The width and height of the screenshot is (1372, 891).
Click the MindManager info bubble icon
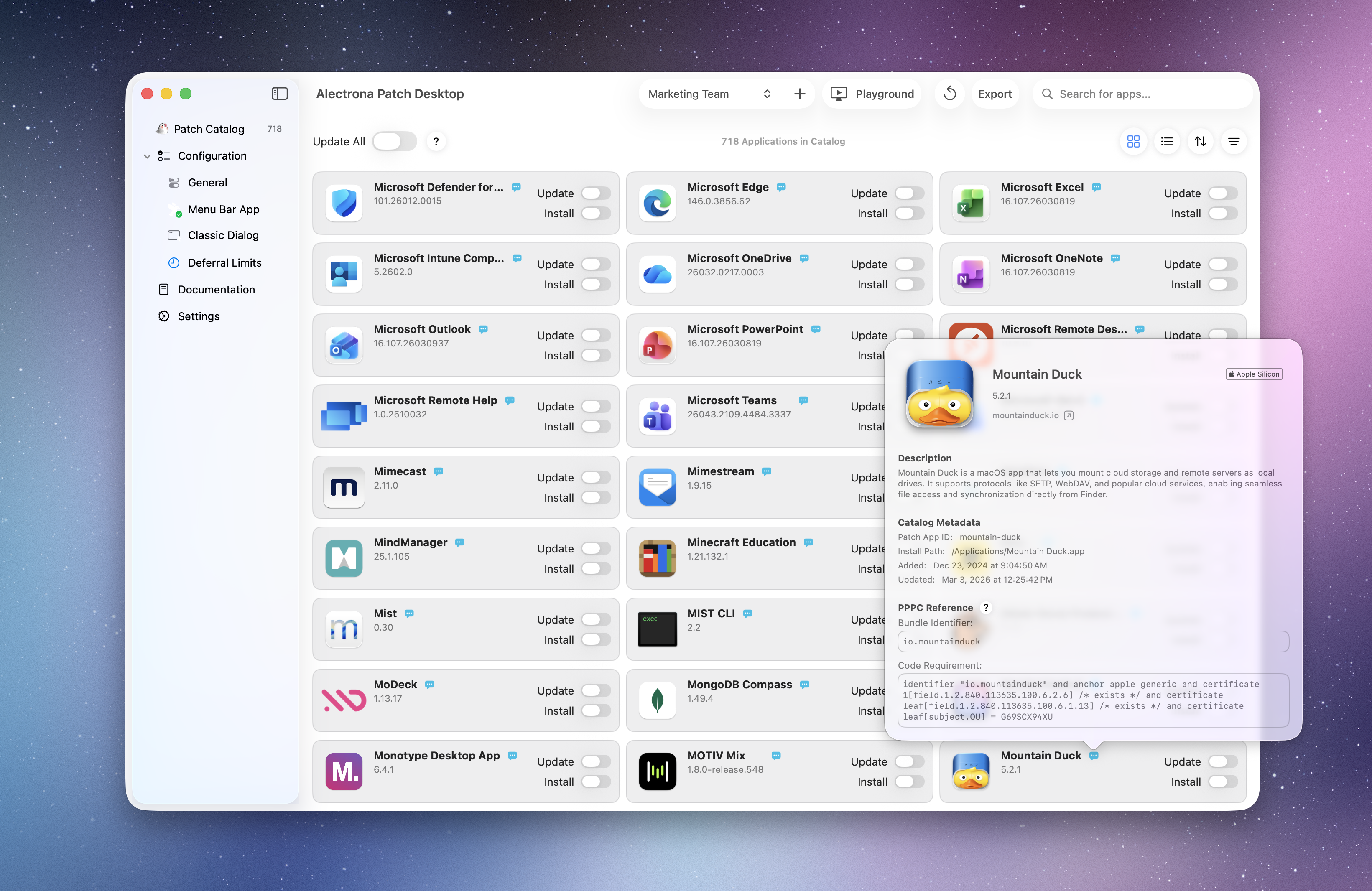click(459, 542)
